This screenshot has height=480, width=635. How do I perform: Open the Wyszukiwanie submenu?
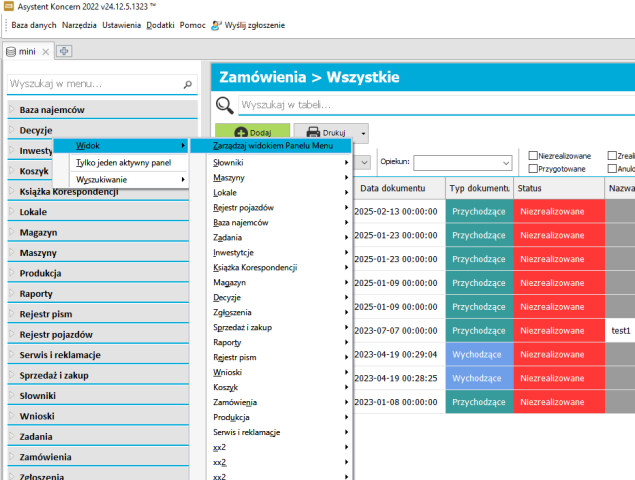coord(120,179)
